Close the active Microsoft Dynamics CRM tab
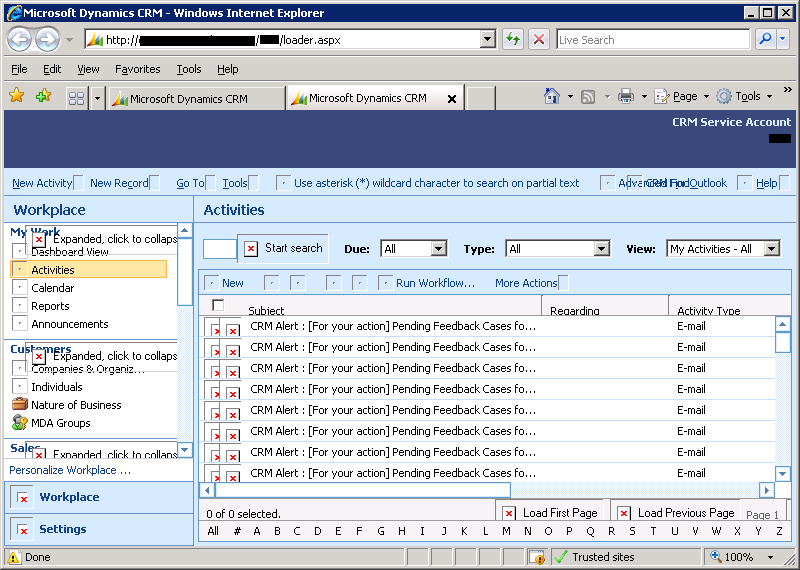The width and height of the screenshot is (800, 570). [x=452, y=99]
